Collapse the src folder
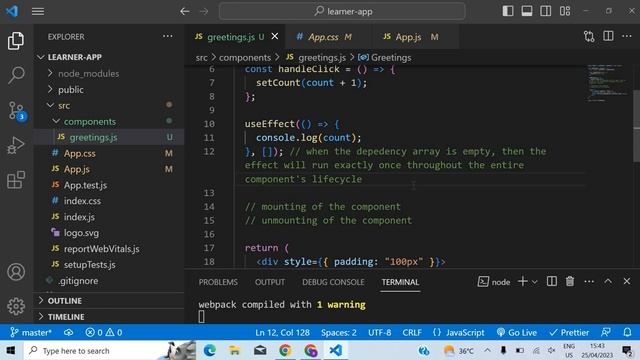The image size is (640, 360). click(x=64, y=105)
